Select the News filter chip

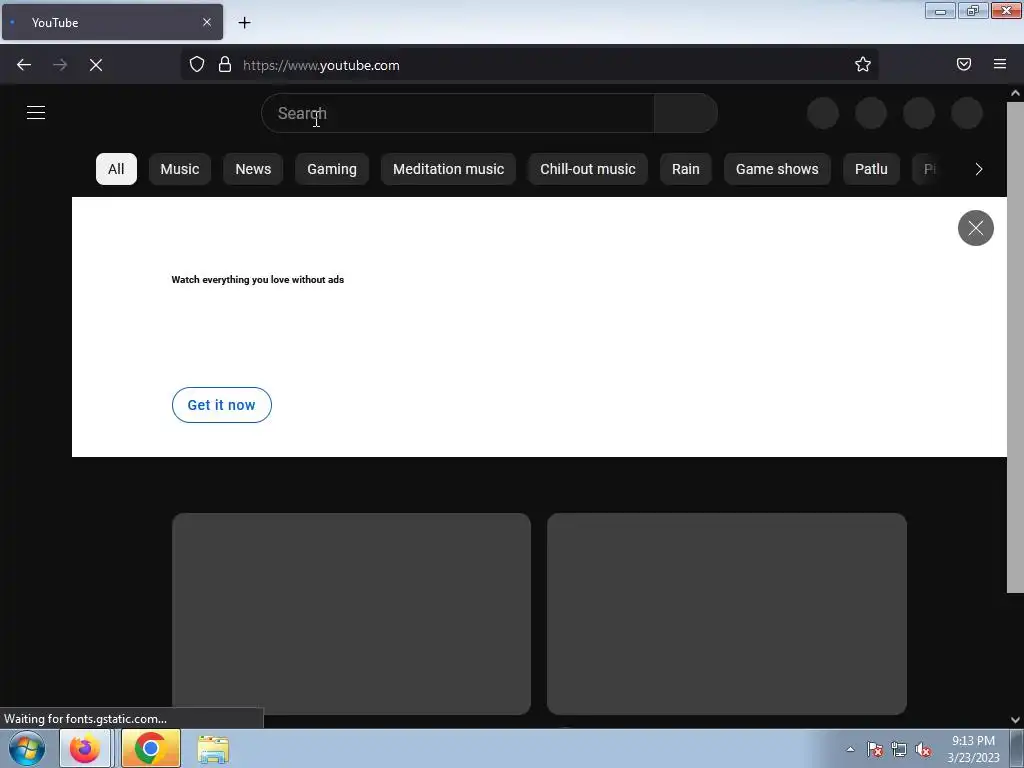click(x=253, y=169)
